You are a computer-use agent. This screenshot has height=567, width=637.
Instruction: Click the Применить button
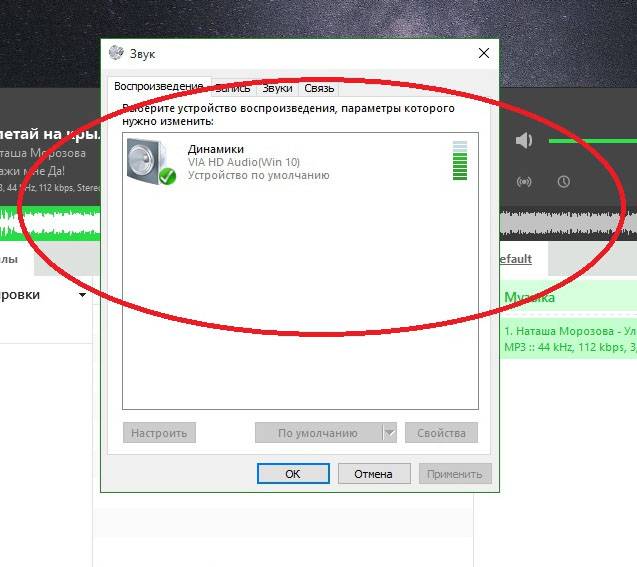(455, 474)
